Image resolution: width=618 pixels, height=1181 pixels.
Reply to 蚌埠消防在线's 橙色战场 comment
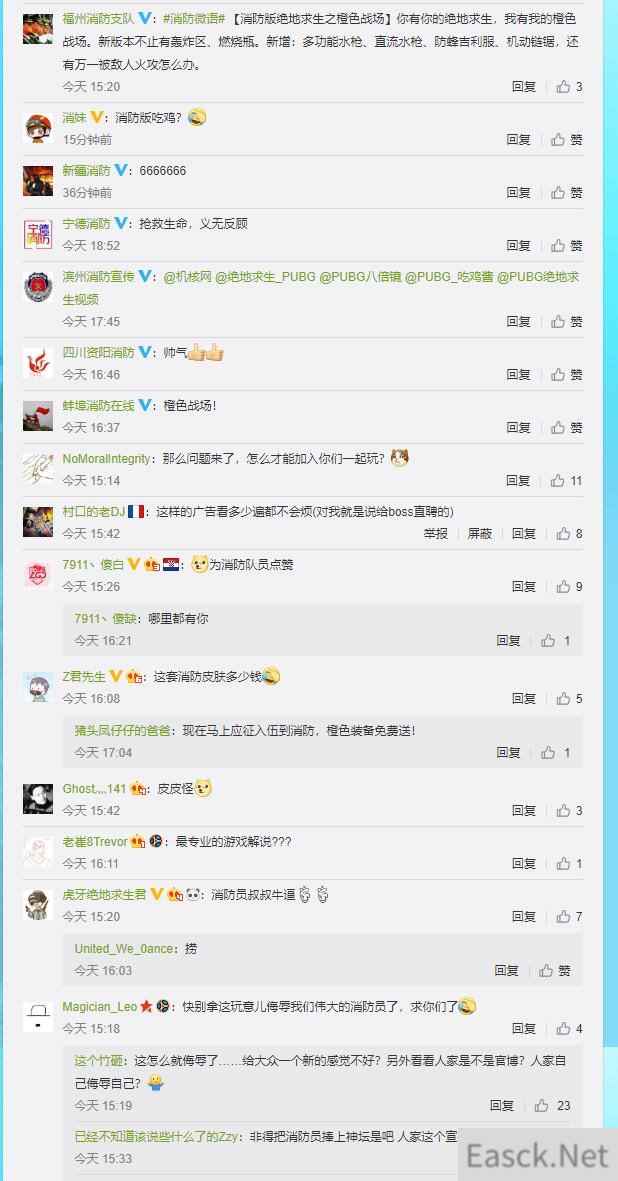519,428
